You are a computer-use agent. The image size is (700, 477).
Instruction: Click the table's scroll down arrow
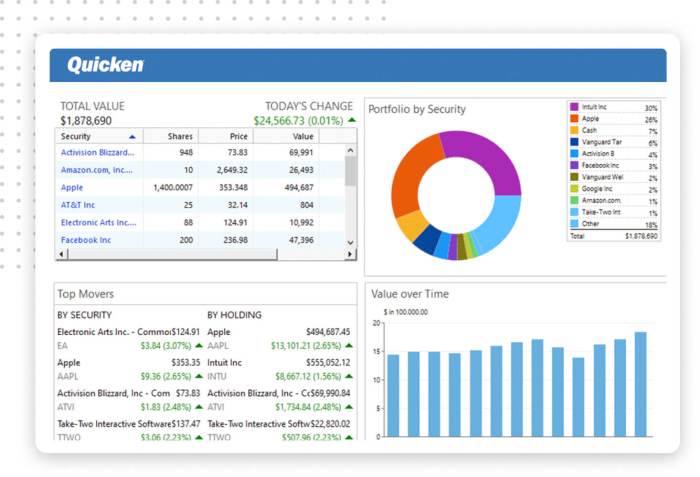click(350, 243)
